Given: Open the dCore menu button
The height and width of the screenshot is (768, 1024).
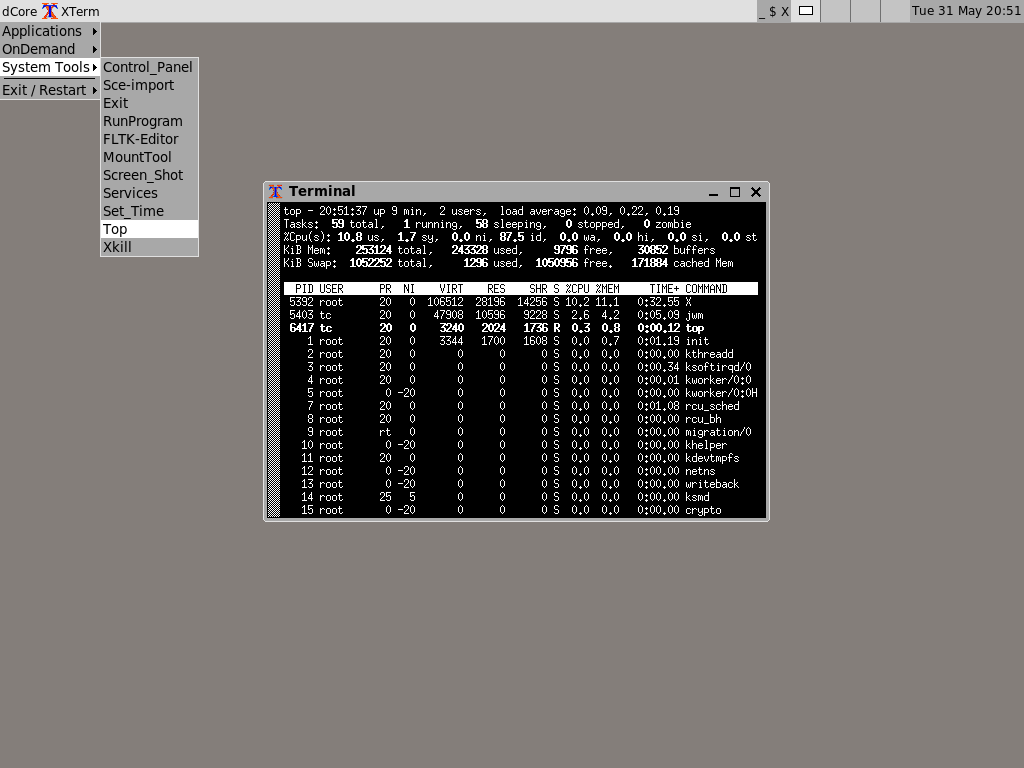Looking at the screenshot, I should pyautogui.click(x=19, y=11).
